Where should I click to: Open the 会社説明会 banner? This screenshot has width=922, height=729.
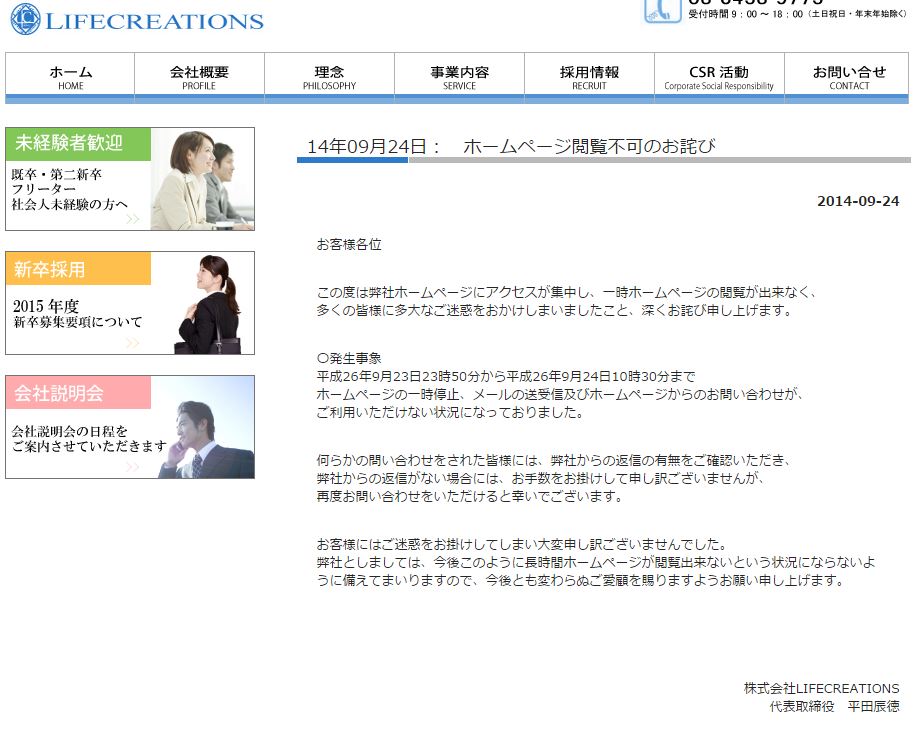coord(130,427)
